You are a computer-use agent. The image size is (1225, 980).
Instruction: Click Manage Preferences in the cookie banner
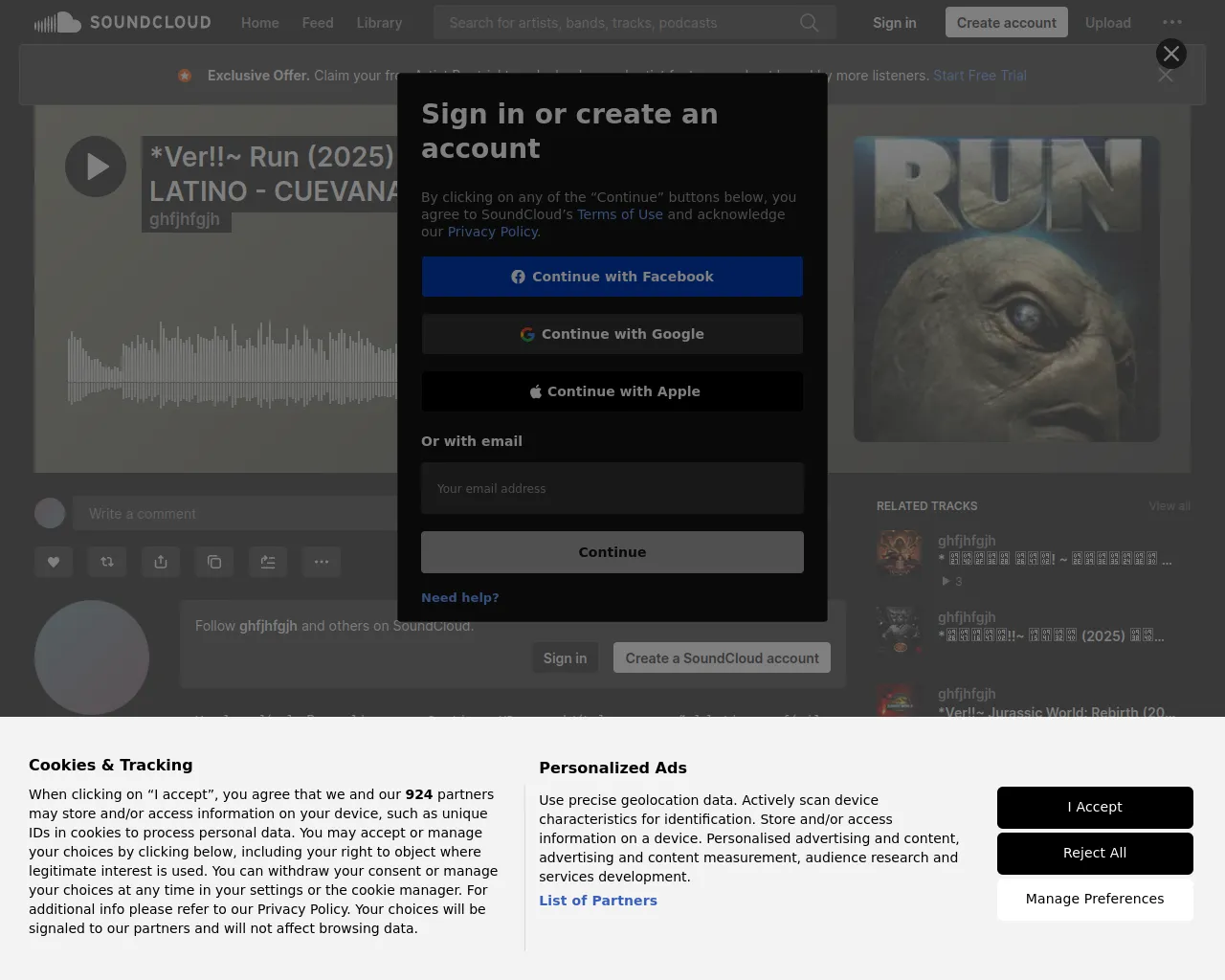tap(1095, 899)
